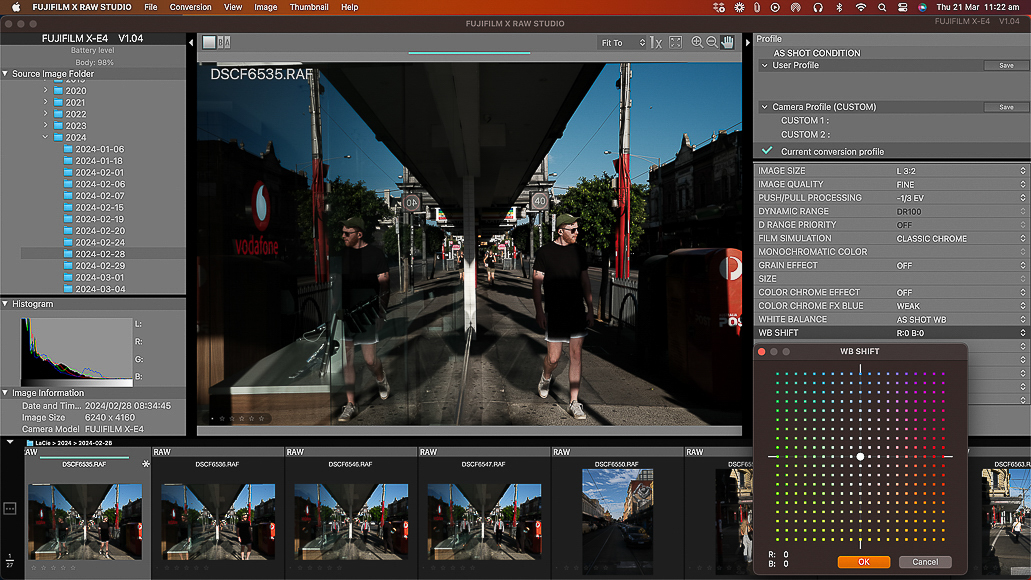Select the 2024-01-06 folder
This screenshot has width=1031, height=580.
(100, 149)
